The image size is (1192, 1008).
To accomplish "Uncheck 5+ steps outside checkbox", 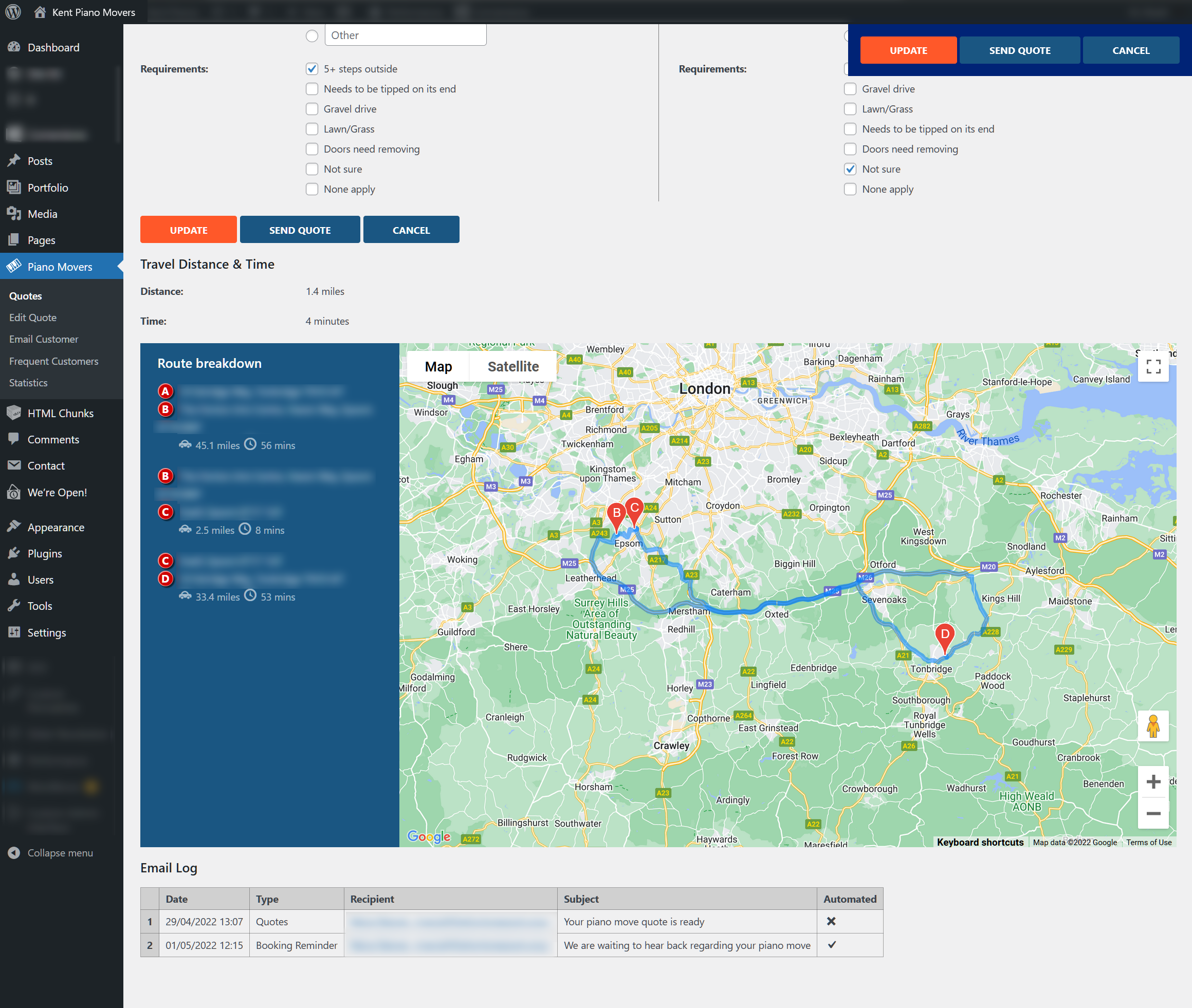I will [311, 69].
